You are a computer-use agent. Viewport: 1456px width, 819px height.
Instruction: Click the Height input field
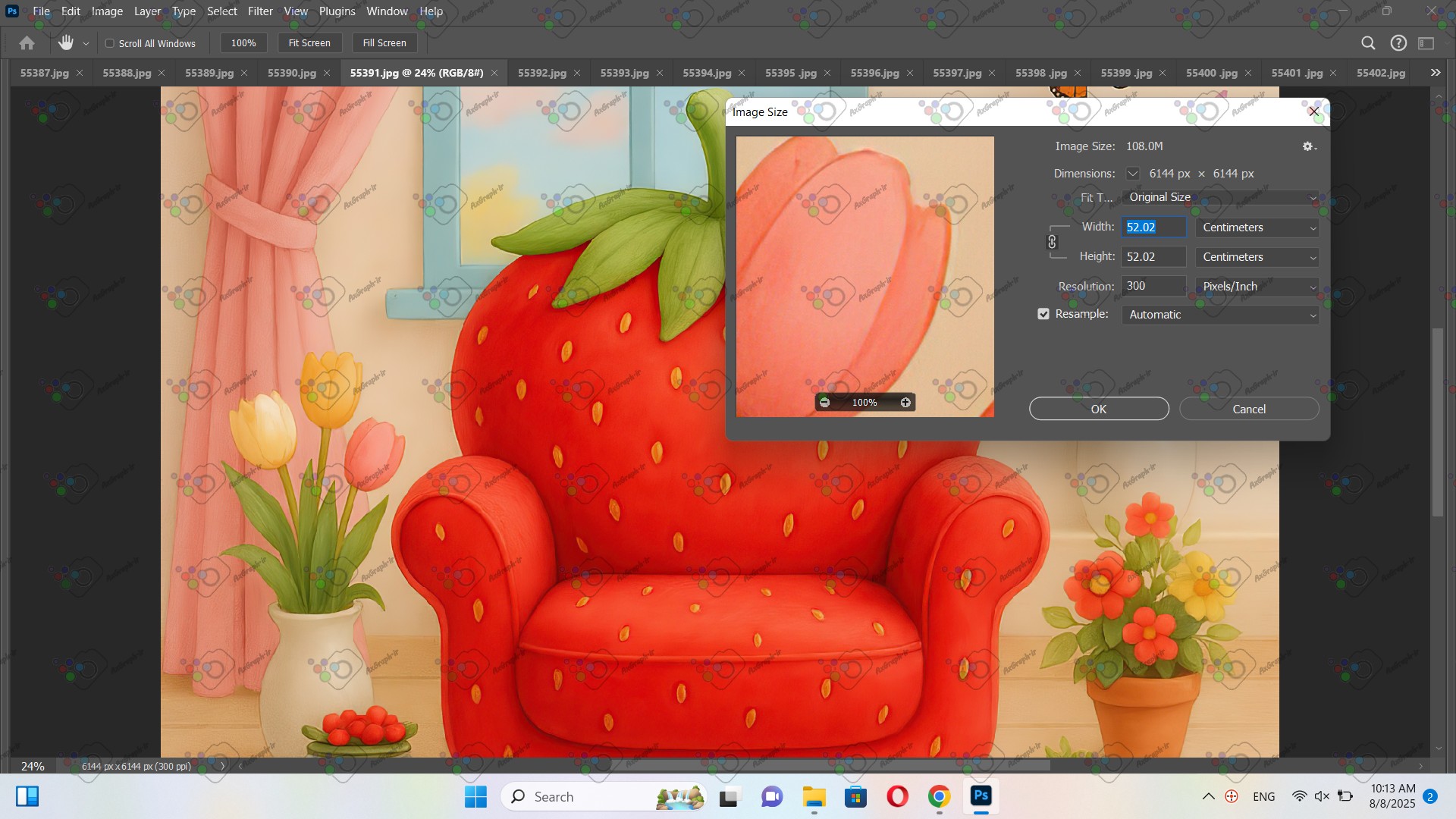click(x=1153, y=257)
